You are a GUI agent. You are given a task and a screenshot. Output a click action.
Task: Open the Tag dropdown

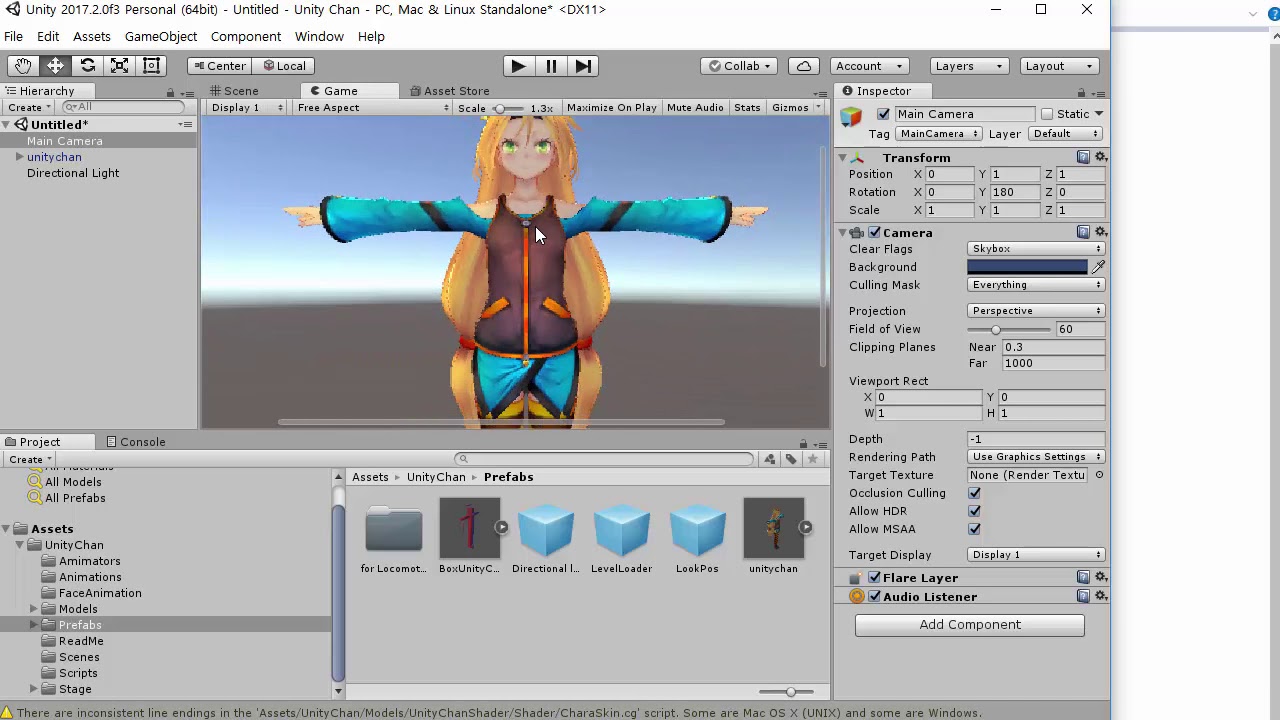[938, 134]
